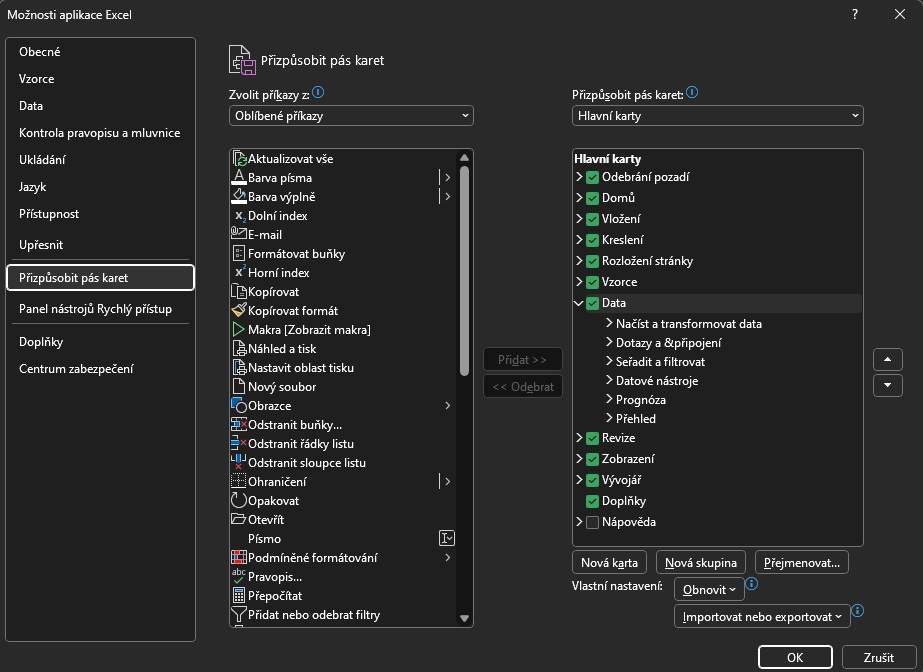
Task: Click the E-mail command icon
Action: (239, 234)
